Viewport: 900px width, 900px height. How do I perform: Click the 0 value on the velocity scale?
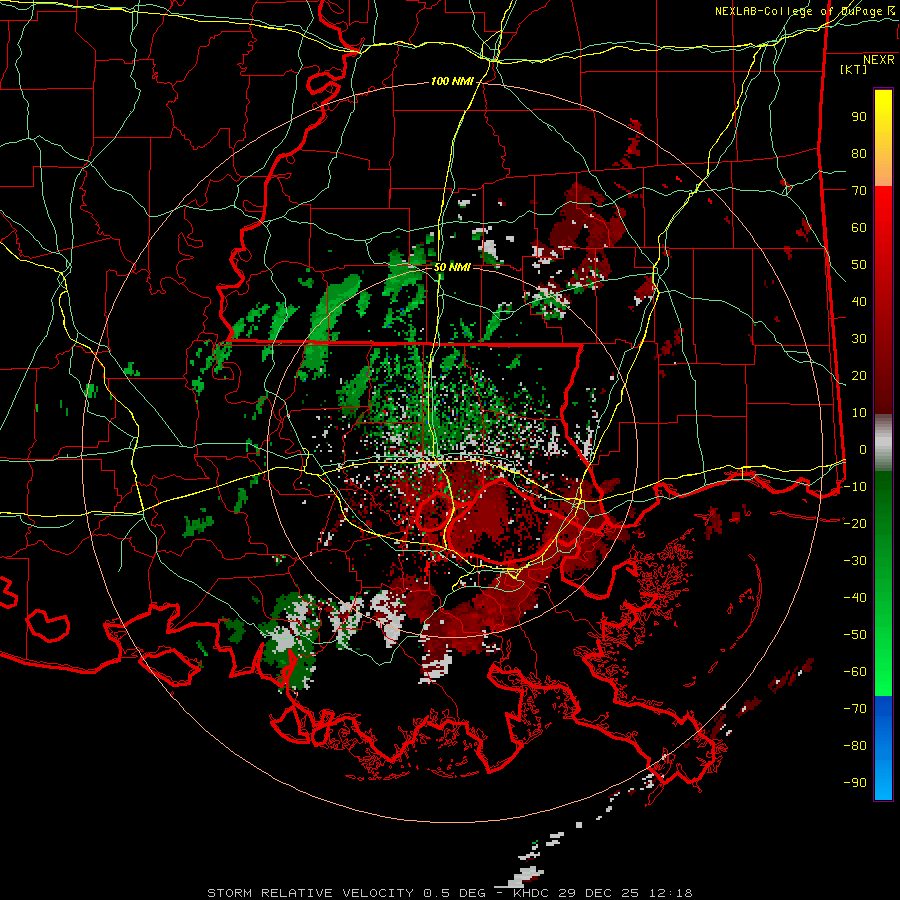pos(863,449)
